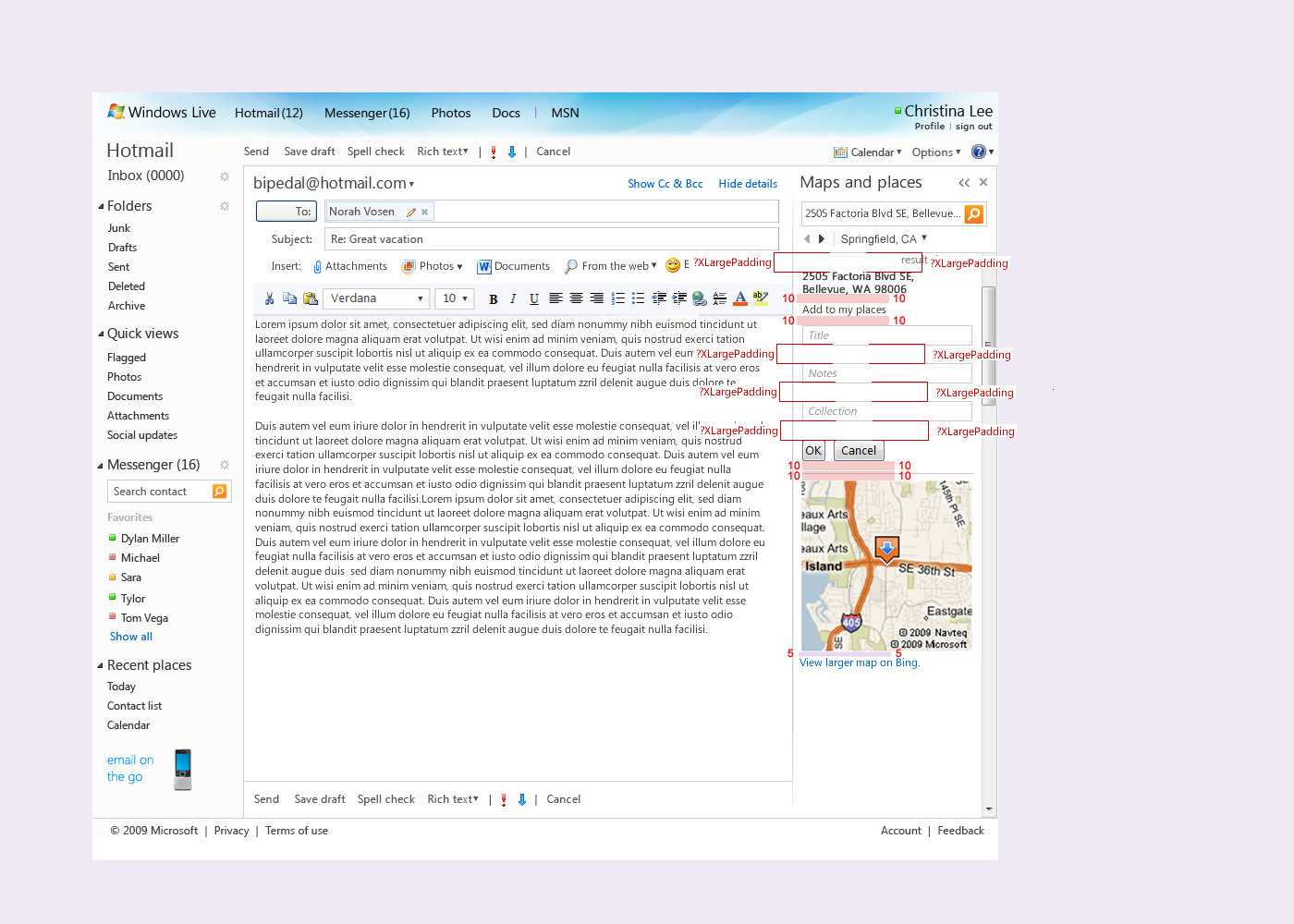
Task: Open the Help question mark icon
Action: coord(979,152)
